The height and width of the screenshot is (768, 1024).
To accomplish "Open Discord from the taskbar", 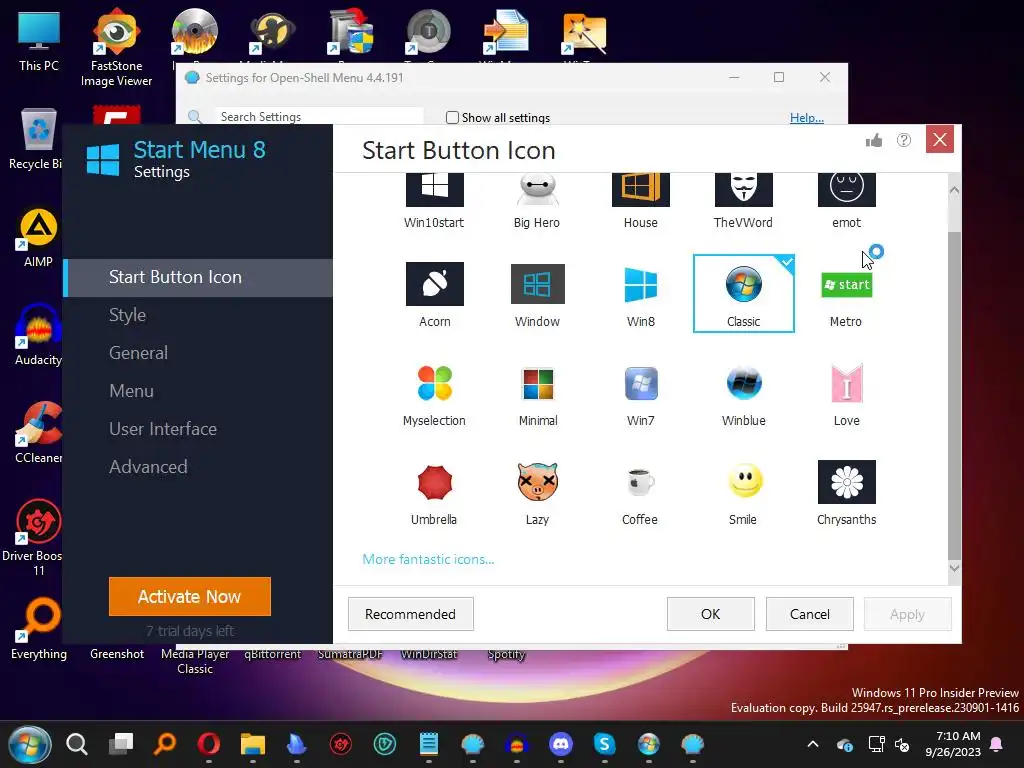I will point(560,744).
